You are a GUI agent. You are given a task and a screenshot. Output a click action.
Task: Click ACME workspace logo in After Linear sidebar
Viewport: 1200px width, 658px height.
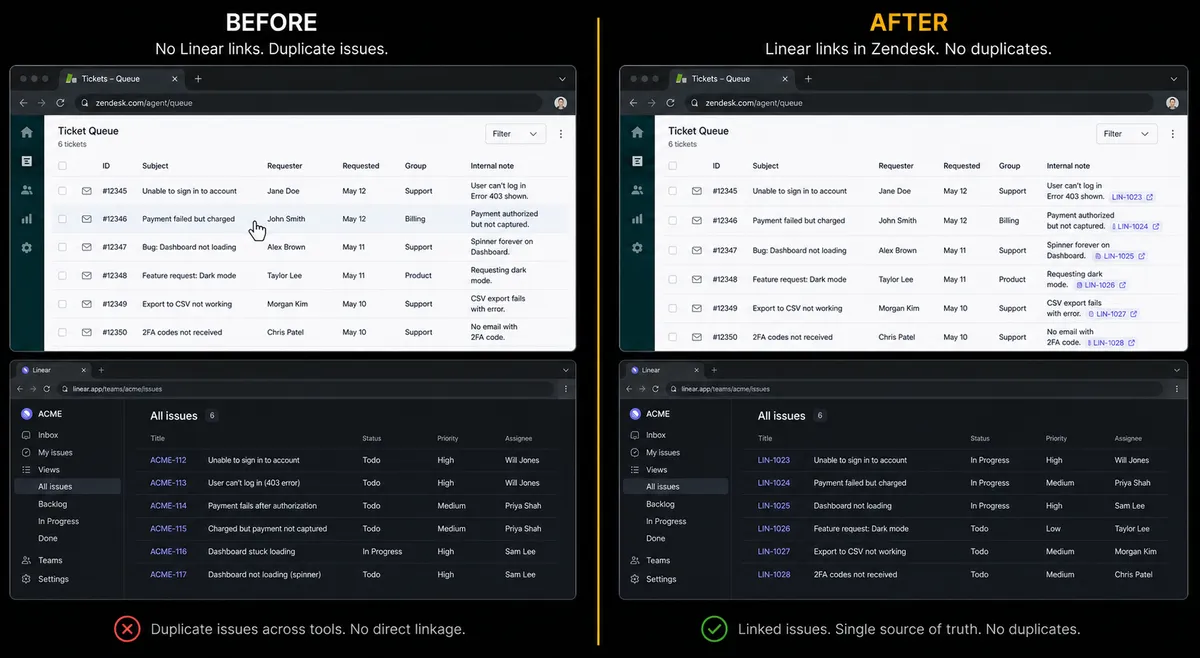[635, 413]
